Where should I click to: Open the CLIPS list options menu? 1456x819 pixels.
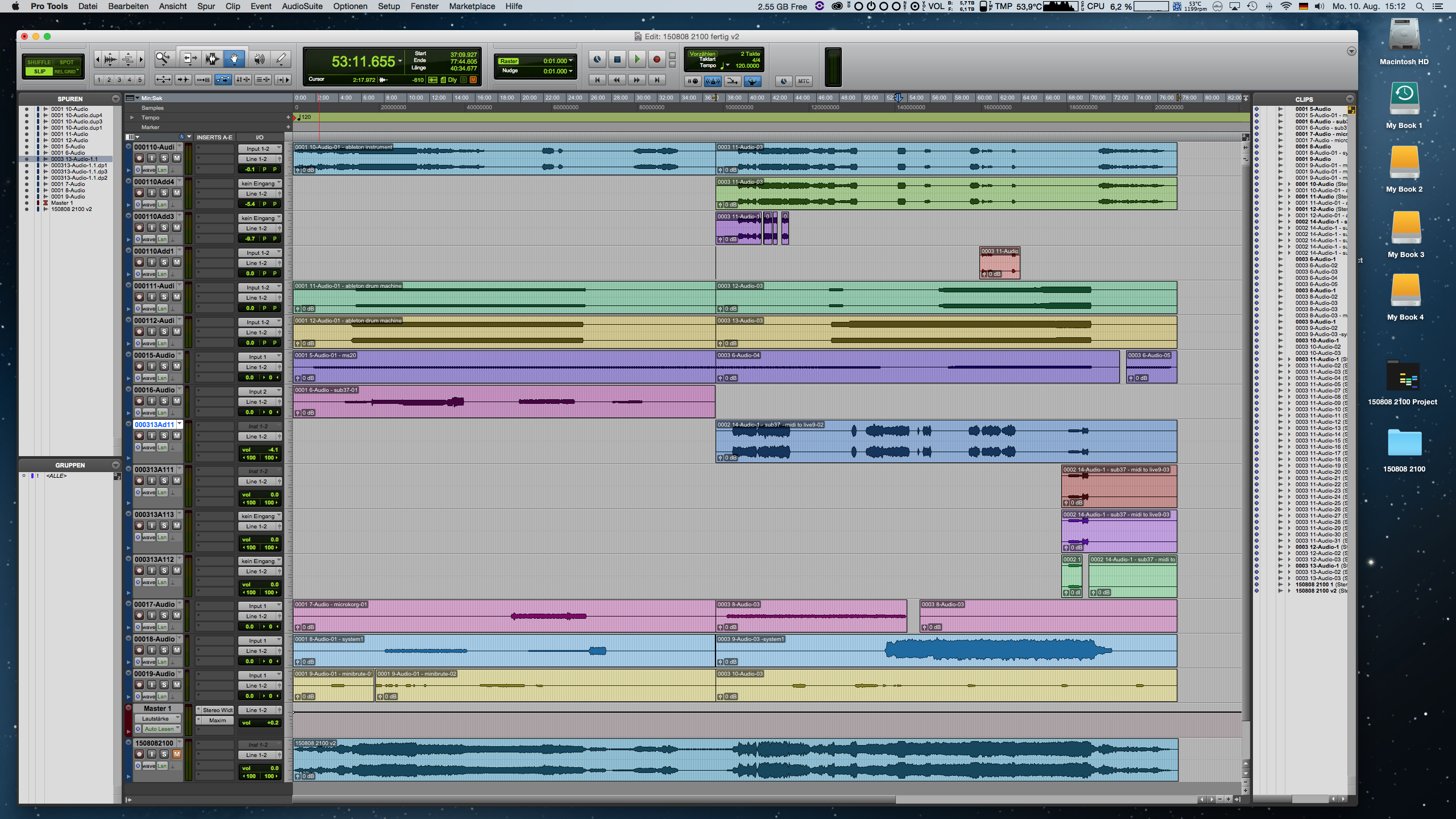tap(1350, 99)
